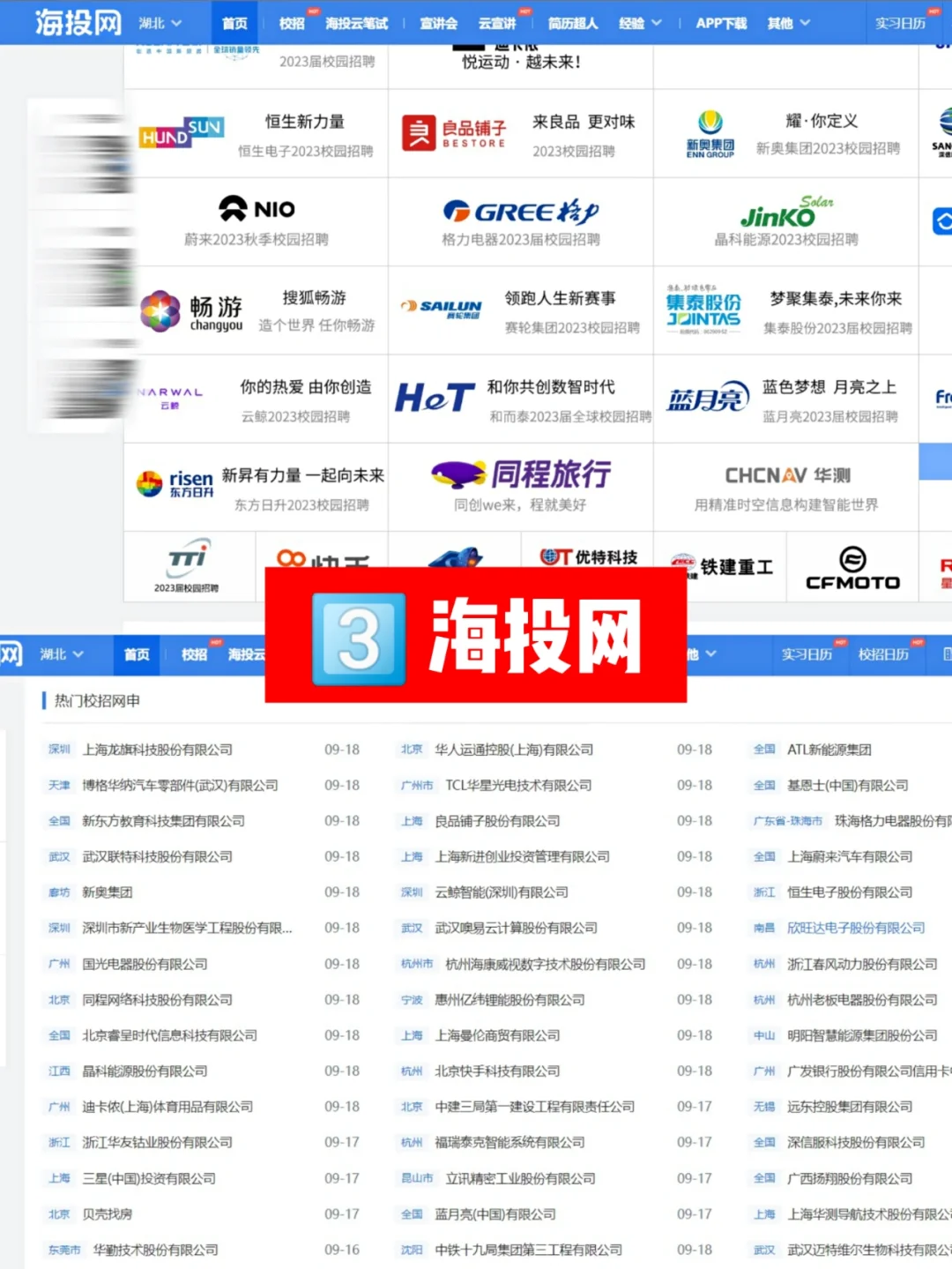This screenshot has width=952, height=1269.
Task: Open 蓝月亮(中国)有限公司 listing
Action: click(x=495, y=1214)
